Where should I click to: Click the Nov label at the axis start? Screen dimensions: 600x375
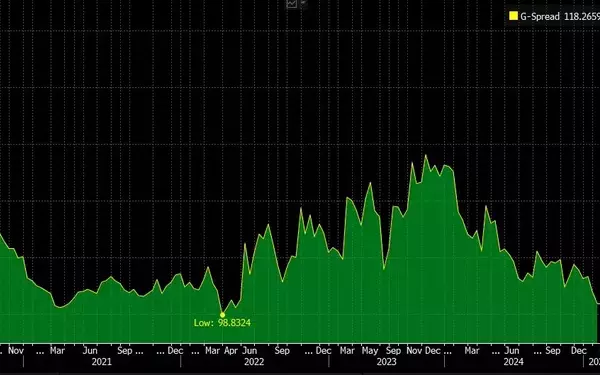point(16,351)
